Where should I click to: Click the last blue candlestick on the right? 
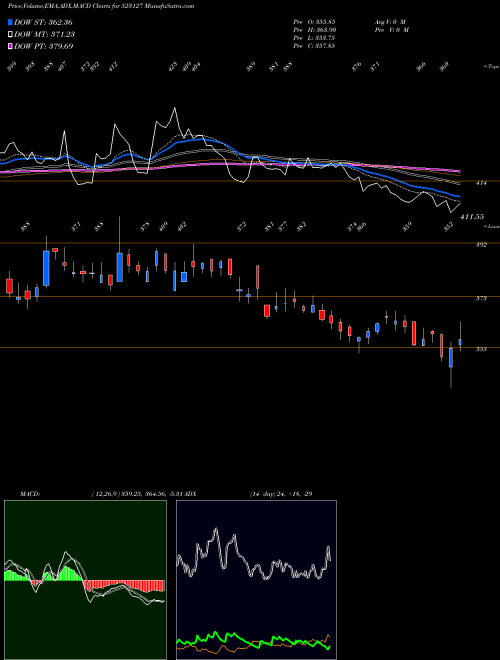coord(460,342)
